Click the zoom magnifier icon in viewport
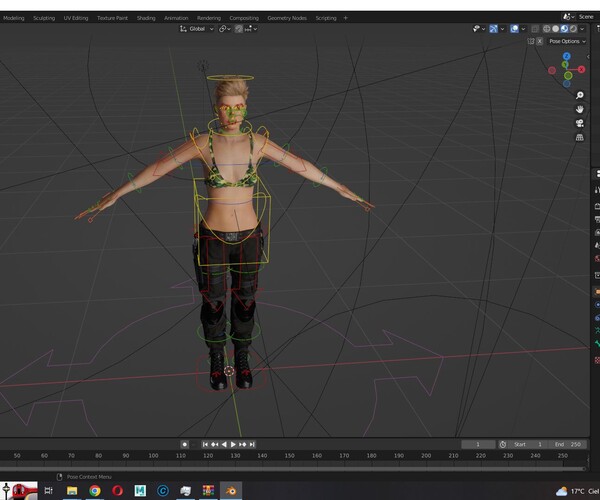Image resolution: width=600 pixels, height=500 pixels. tap(580, 95)
